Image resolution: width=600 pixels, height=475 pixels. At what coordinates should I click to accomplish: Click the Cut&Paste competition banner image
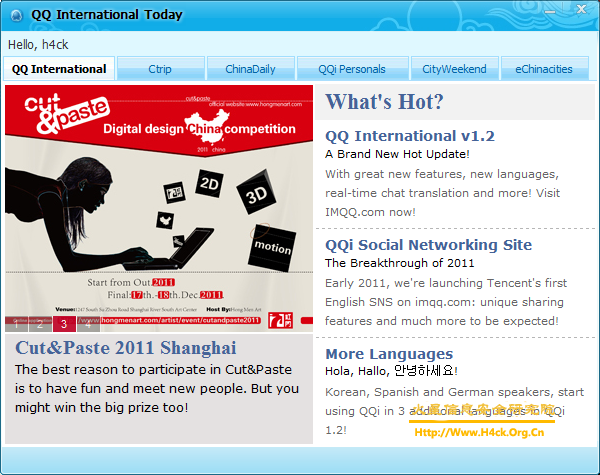click(159, 208)
